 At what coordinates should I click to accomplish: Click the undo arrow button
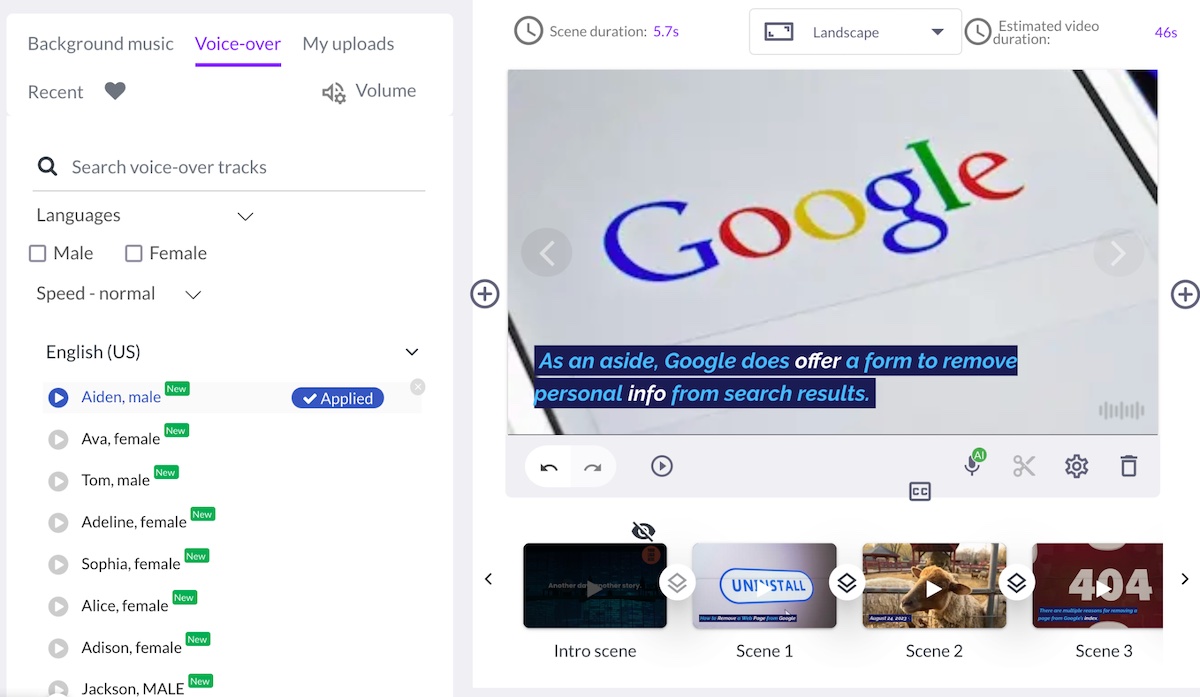[549, 467]
